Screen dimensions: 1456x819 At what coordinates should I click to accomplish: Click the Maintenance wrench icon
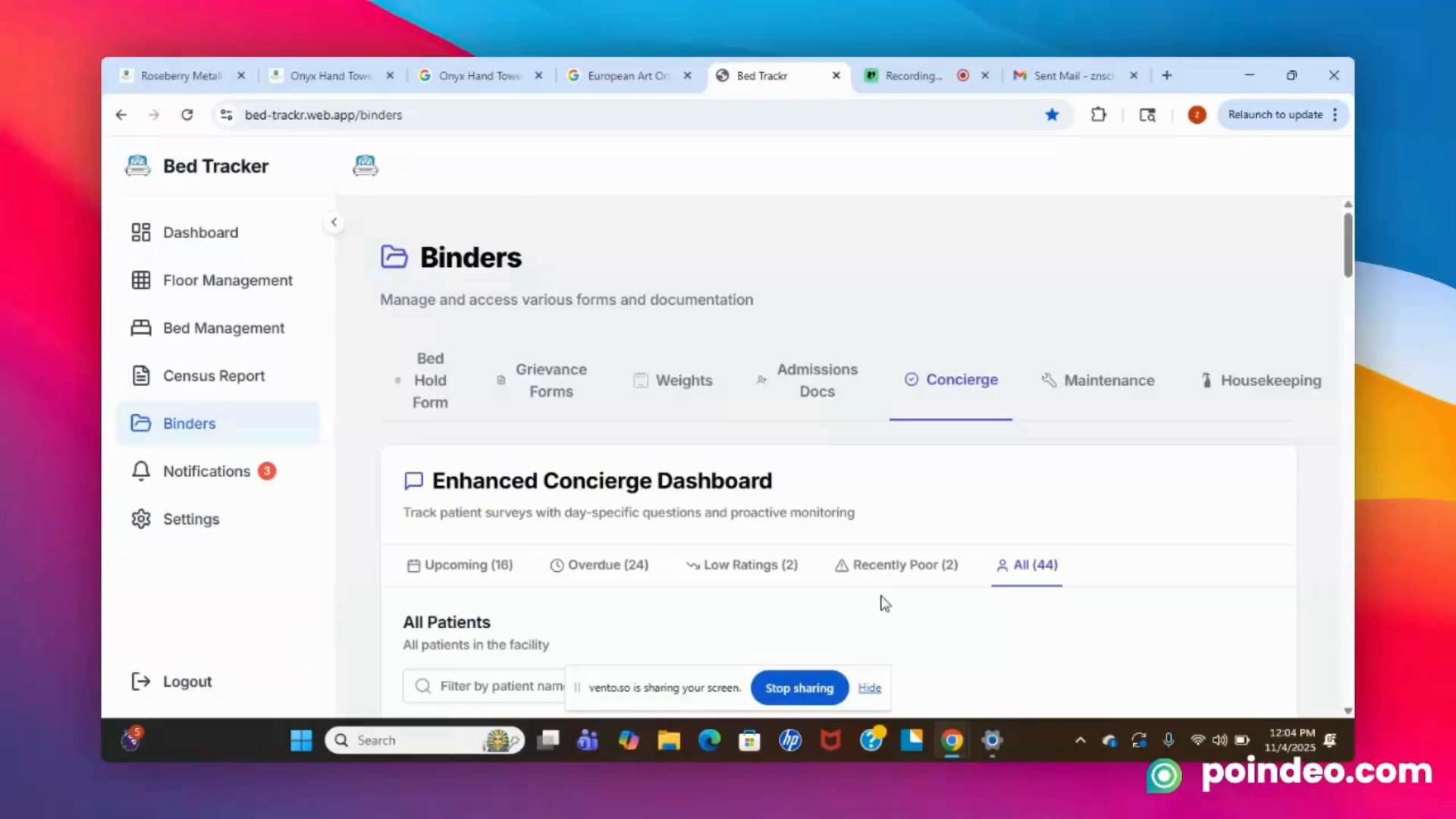1049,380
